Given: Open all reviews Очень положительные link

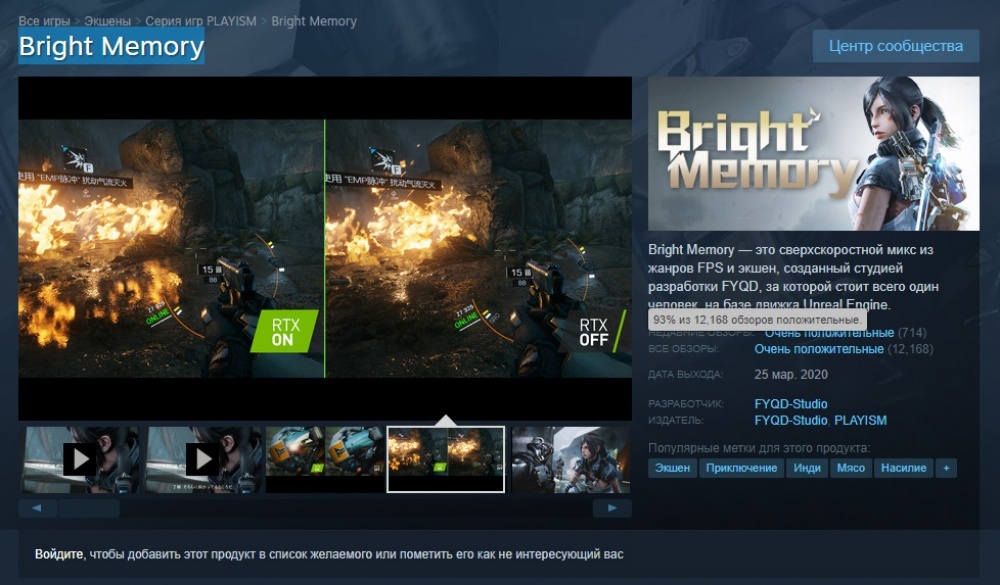Looking at the screenshot, I should (819, 349).
